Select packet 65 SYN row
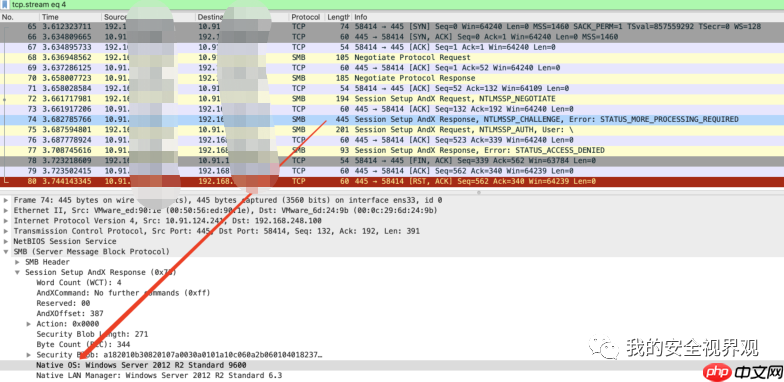Viewport: 784px width, 382px height. point(392,26)
